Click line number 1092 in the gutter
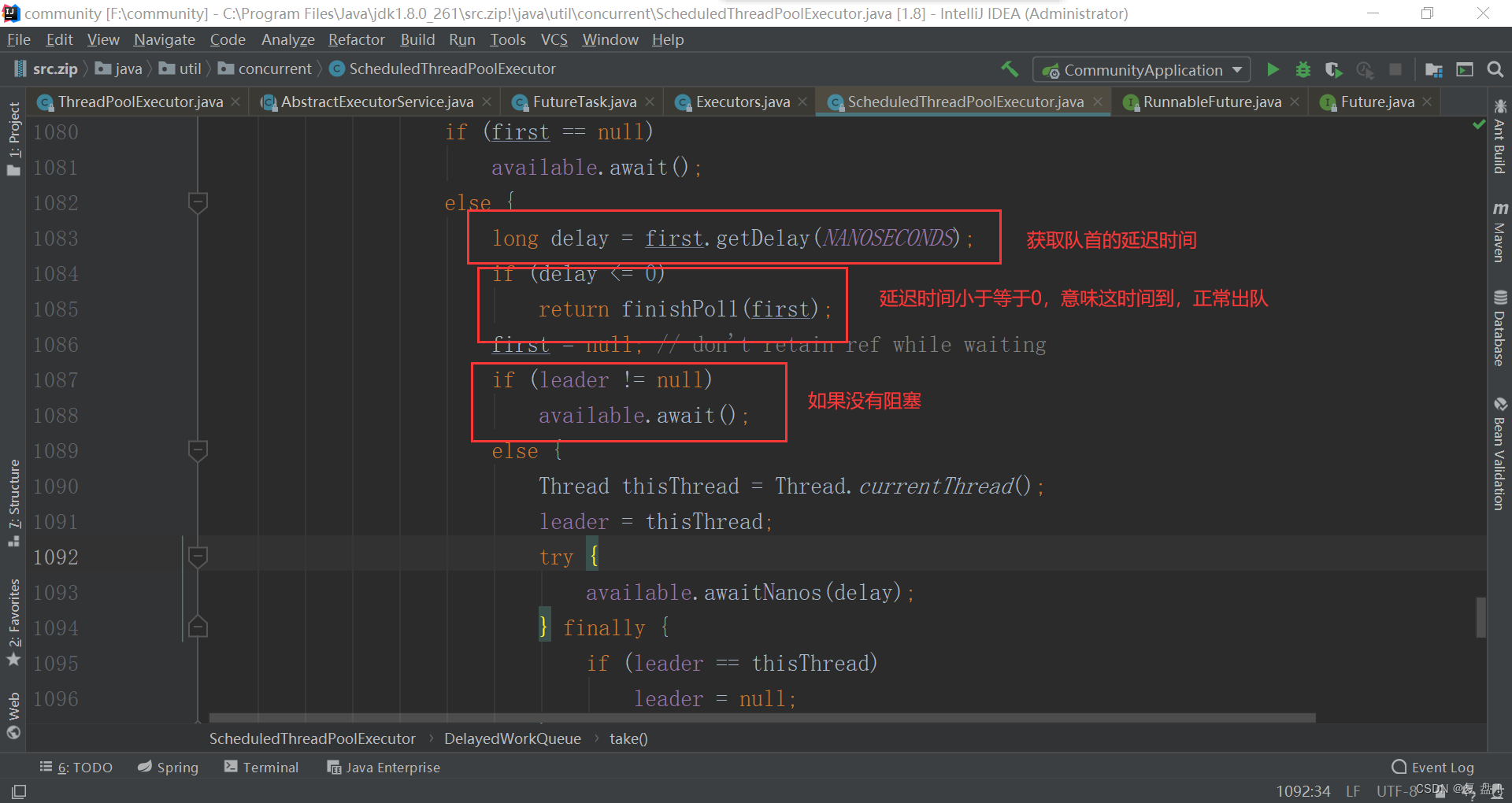The height and width of the screenshot is (803, 1512). 56,557
